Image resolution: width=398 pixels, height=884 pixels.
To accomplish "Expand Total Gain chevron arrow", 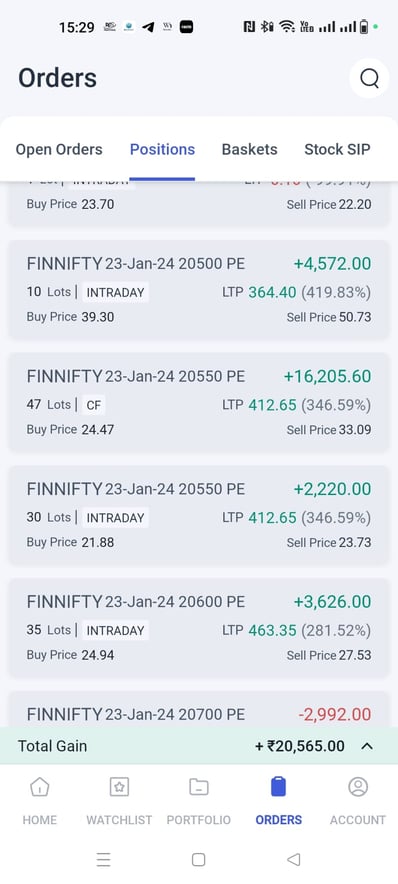I will 367,746.
